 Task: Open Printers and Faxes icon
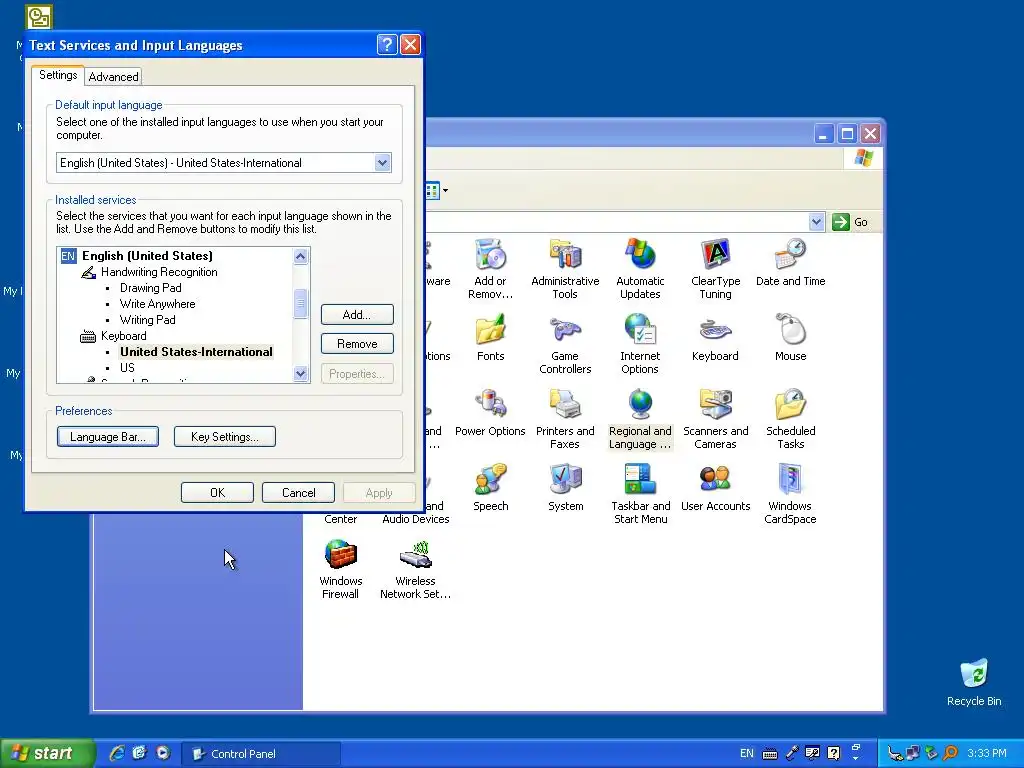pos(565,419)
